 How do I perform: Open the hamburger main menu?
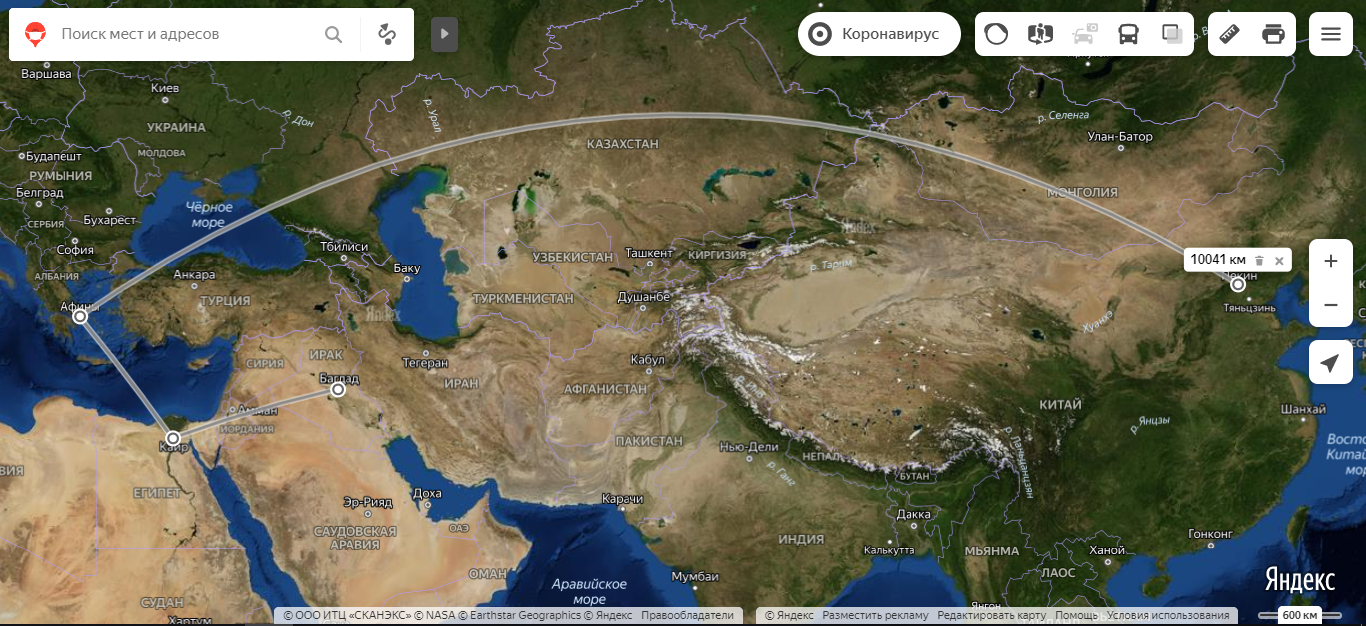point(1330,34)
